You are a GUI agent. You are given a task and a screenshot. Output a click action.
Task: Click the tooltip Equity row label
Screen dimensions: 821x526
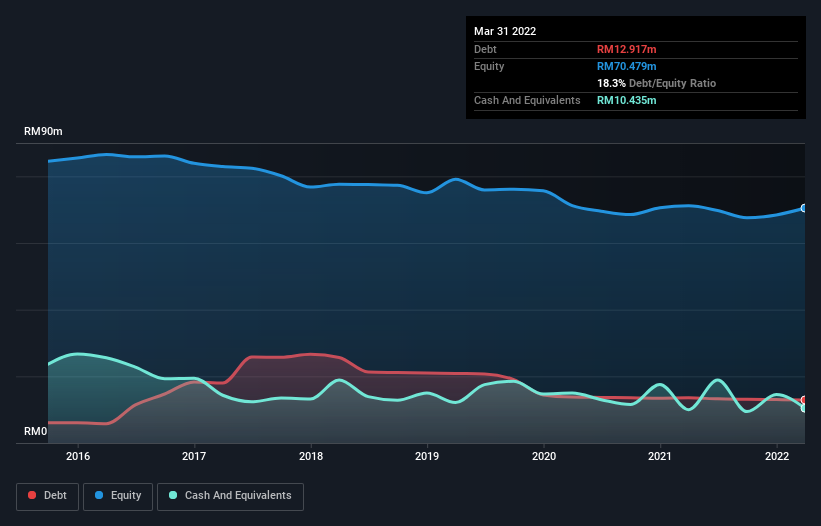(x=489, y=66)
